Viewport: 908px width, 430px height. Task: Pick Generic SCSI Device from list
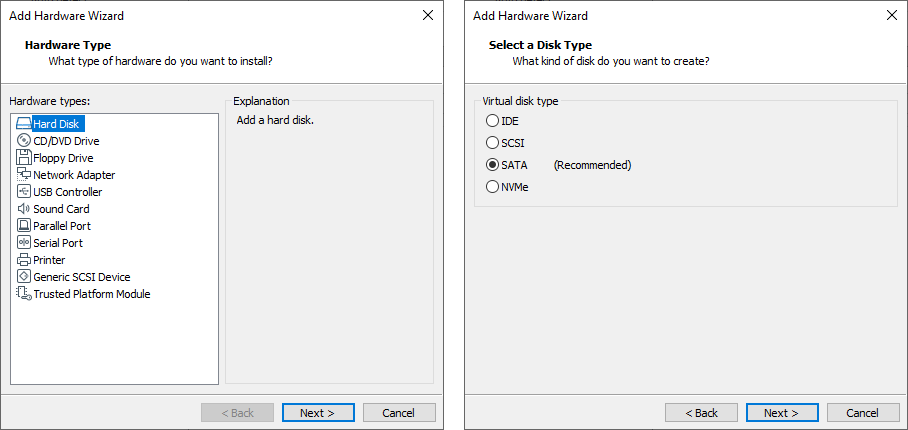[x=81, y=277]
